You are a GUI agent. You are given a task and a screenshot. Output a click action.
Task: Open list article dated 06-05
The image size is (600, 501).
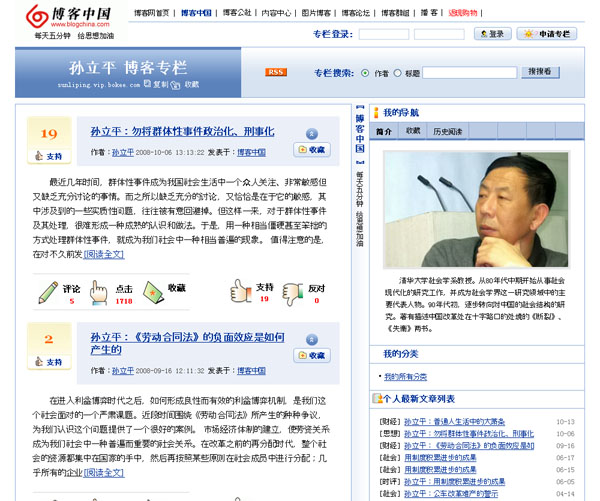click(x=455, y=481)
